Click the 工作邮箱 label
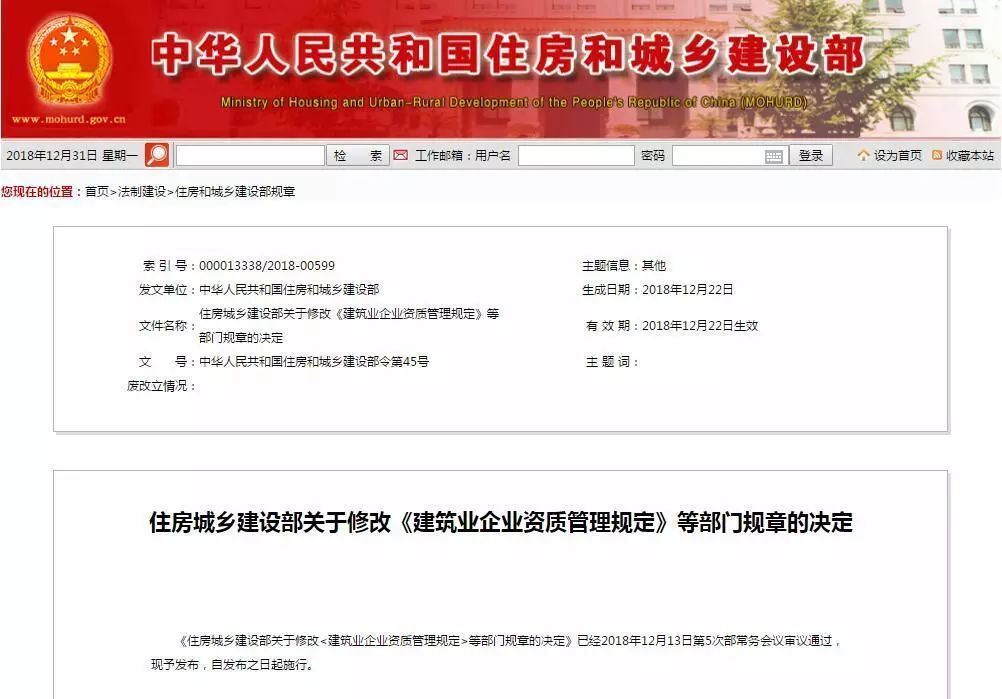Screen dimensions: 1002x699 pos(443,155)
